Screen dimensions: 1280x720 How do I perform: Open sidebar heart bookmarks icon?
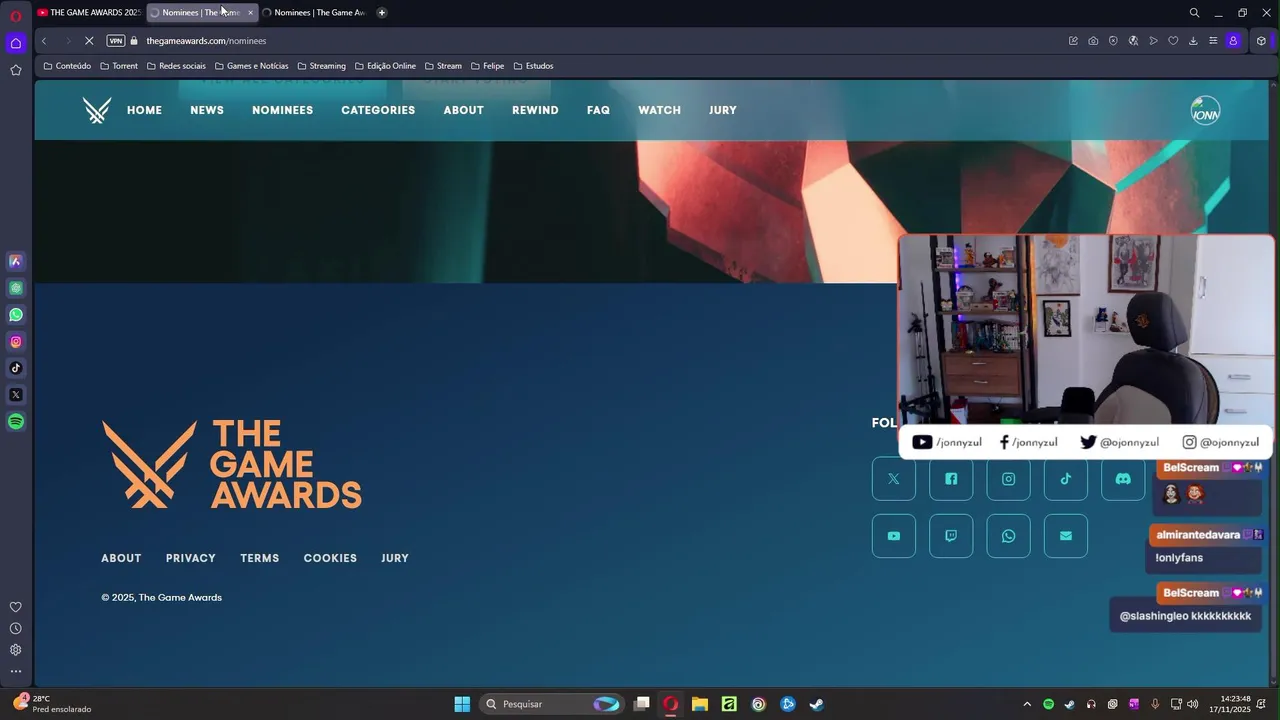(x=16, y=607)
